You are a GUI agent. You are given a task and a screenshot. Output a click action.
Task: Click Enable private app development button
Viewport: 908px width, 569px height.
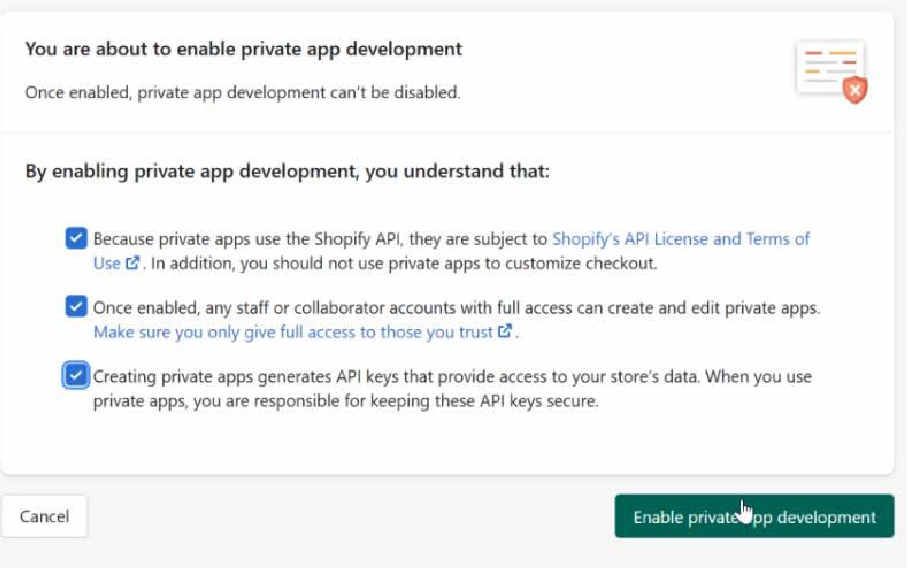pyautogui.click(x=754, y=516)
